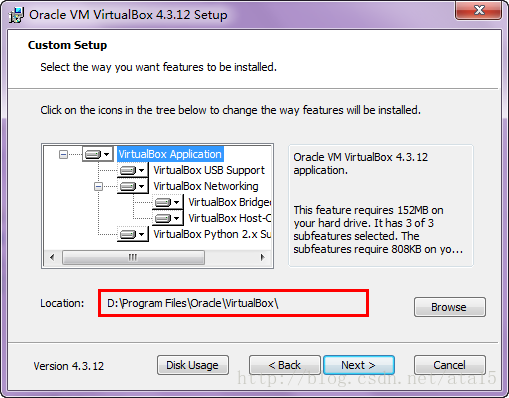
Task: Click the feature tree's right scroll arrow
Action: [263, 257]
